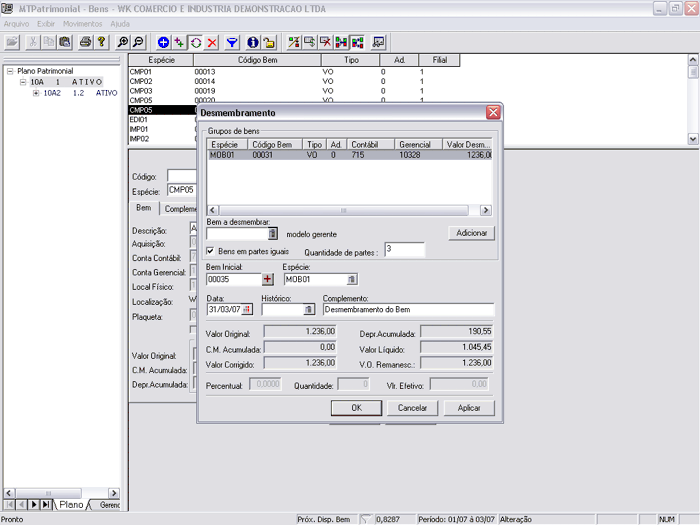
Task: Open lookup beside Bem a desmembrar field
Action: point(273,233)
